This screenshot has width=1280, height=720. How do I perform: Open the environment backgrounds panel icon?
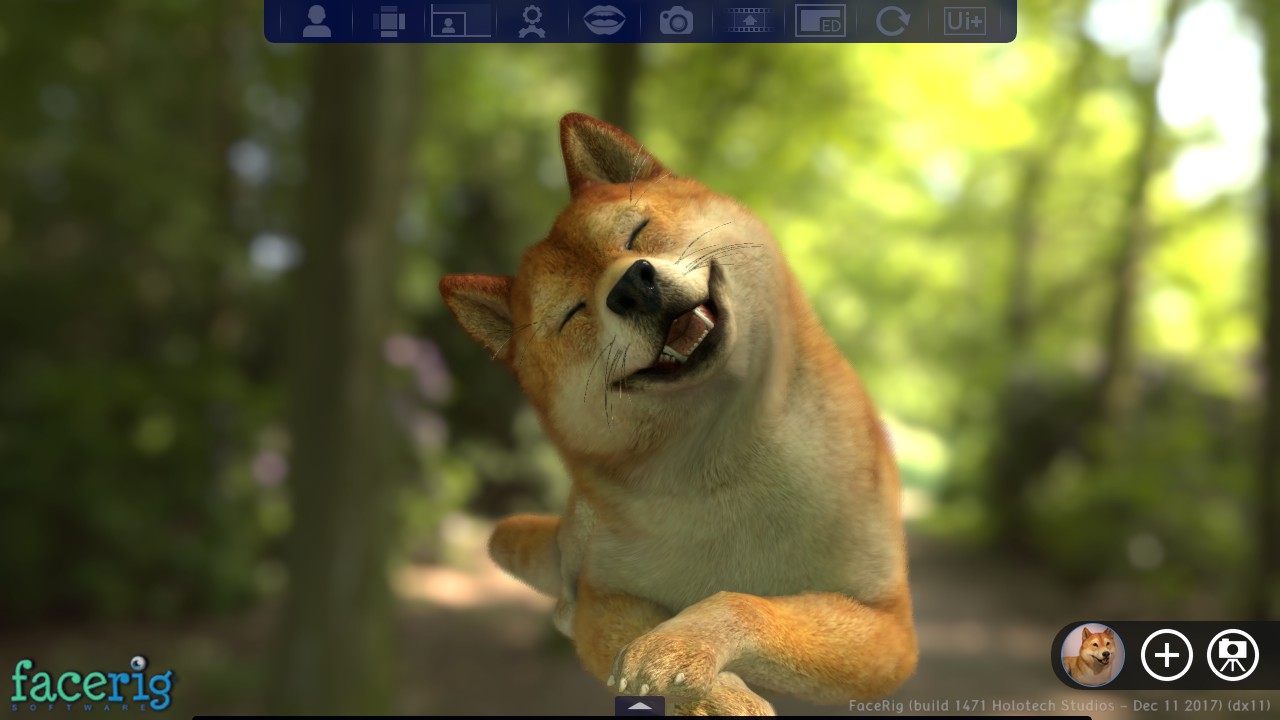(x=389, y=21)
